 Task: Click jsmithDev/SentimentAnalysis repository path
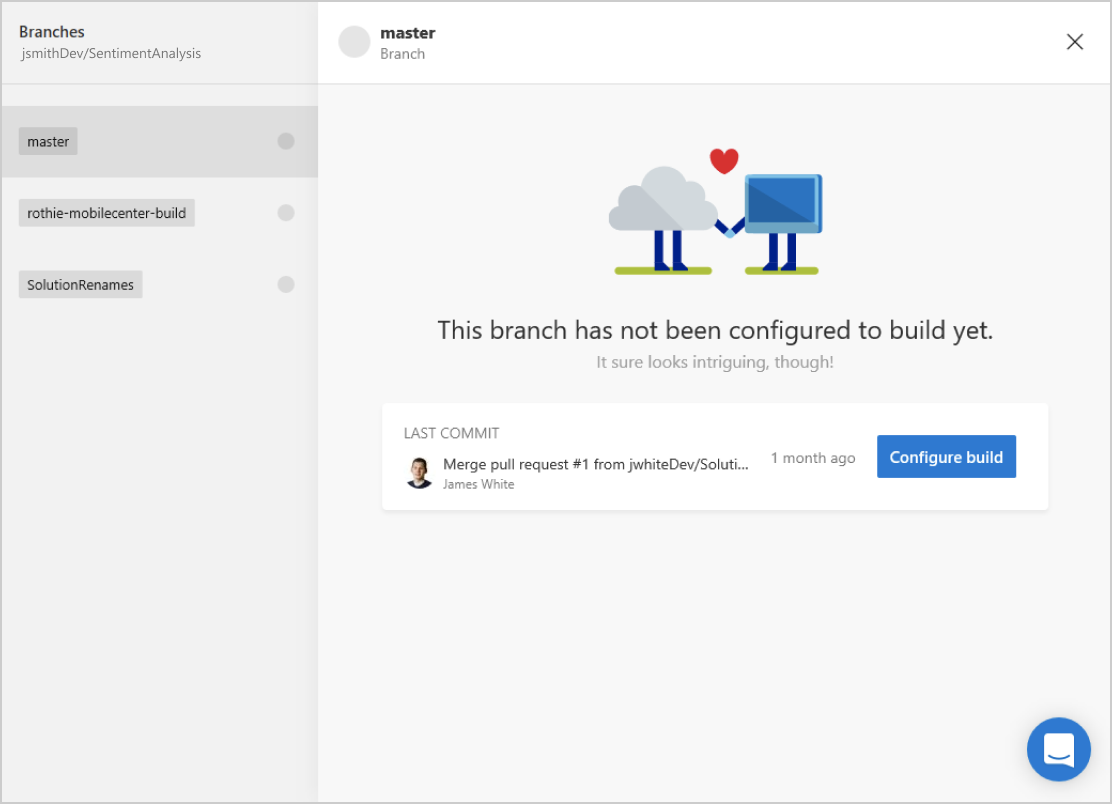tap(111, 54)
